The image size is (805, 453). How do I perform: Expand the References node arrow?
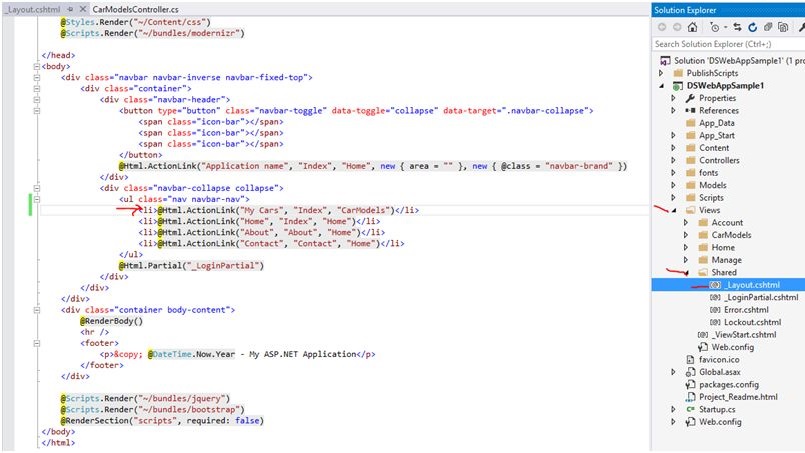click(674, 110)
